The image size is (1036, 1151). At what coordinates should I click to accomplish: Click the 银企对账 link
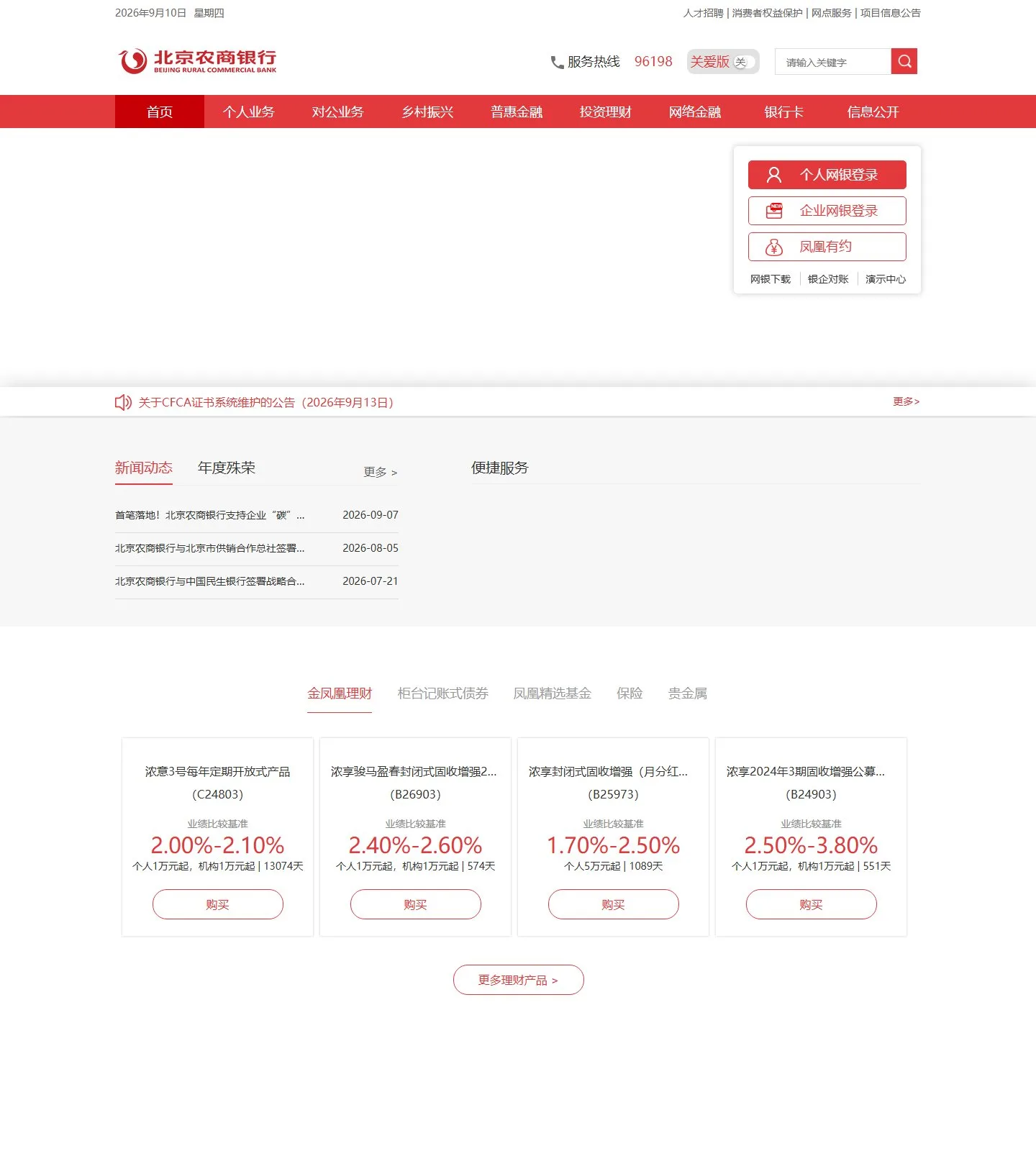coord(828,279)
